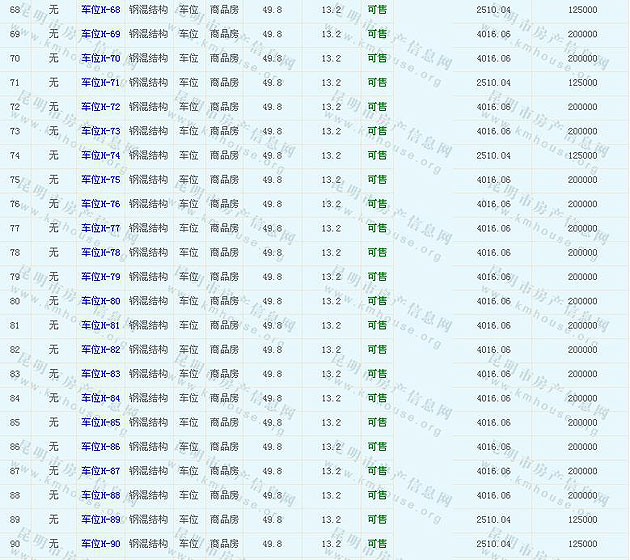Open details for 车位X-71
Viewport: 630px width, 560px height.
coord(100,83)
